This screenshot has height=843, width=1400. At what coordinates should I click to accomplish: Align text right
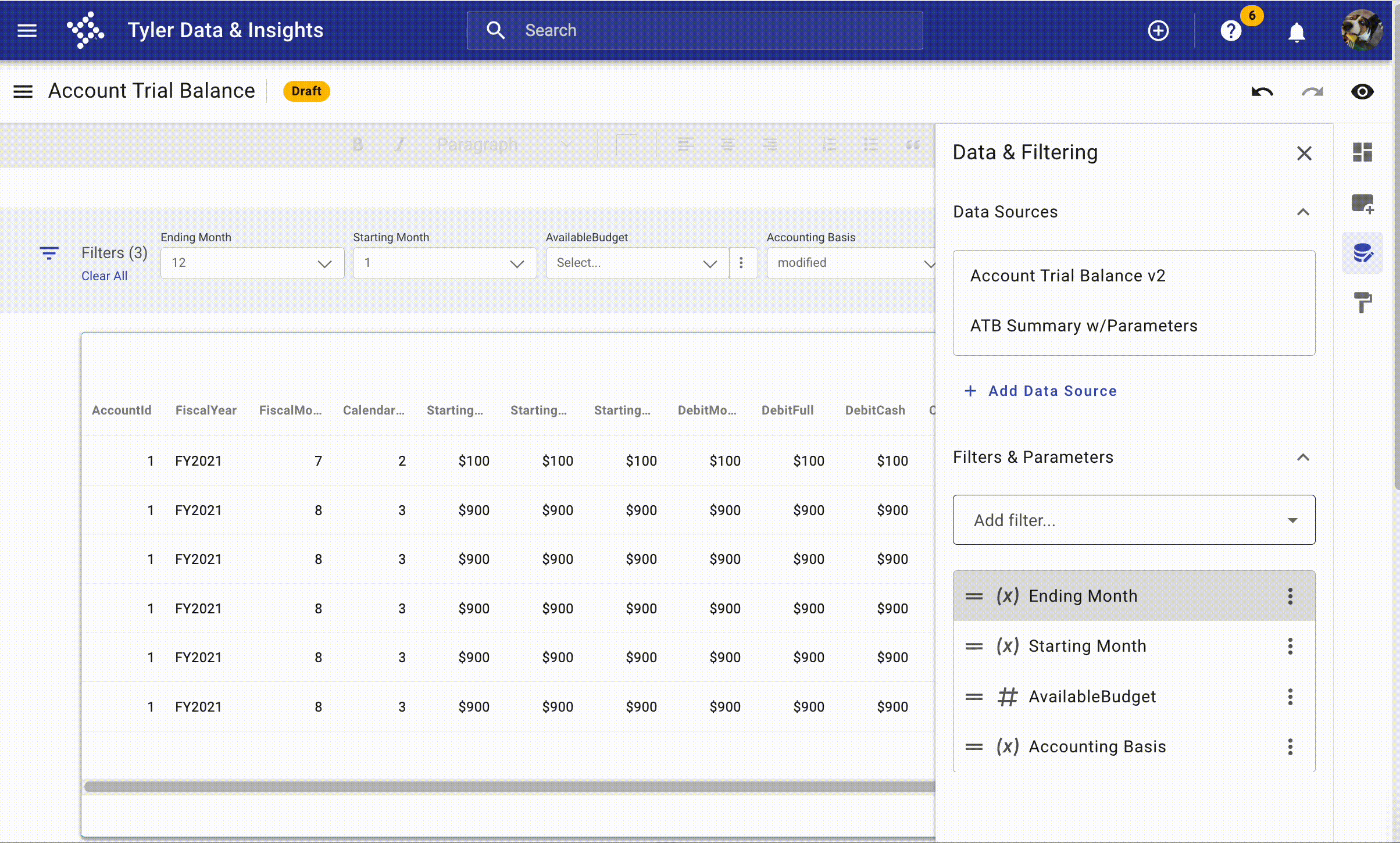click(x=770, y=145)
